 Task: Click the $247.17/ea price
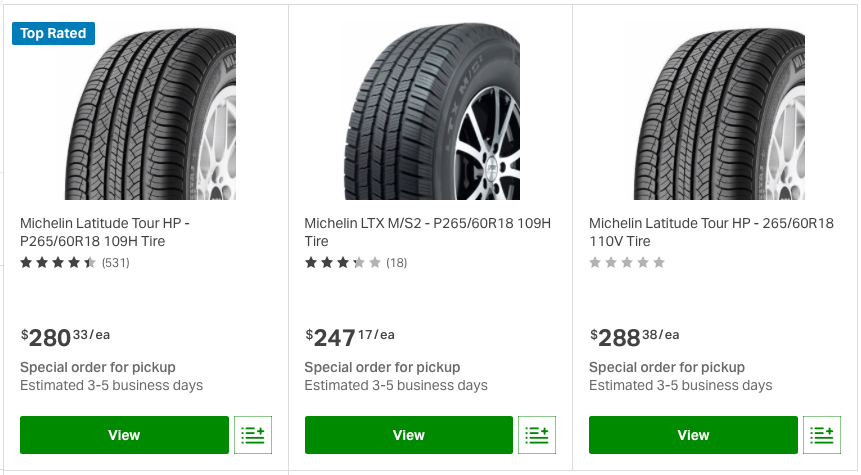(349, 338)
